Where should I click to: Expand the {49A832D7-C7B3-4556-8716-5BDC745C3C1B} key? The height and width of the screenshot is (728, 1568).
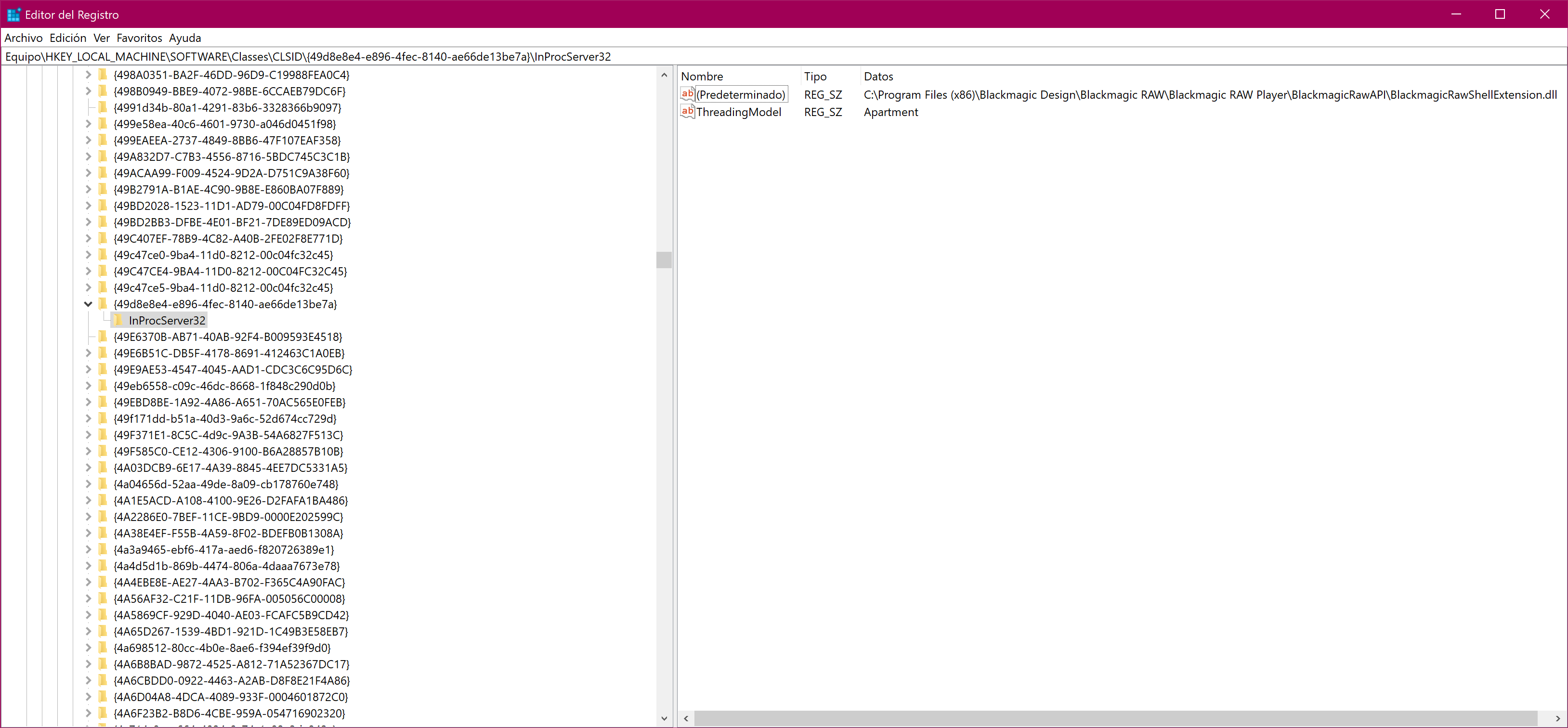pos(88,157)
